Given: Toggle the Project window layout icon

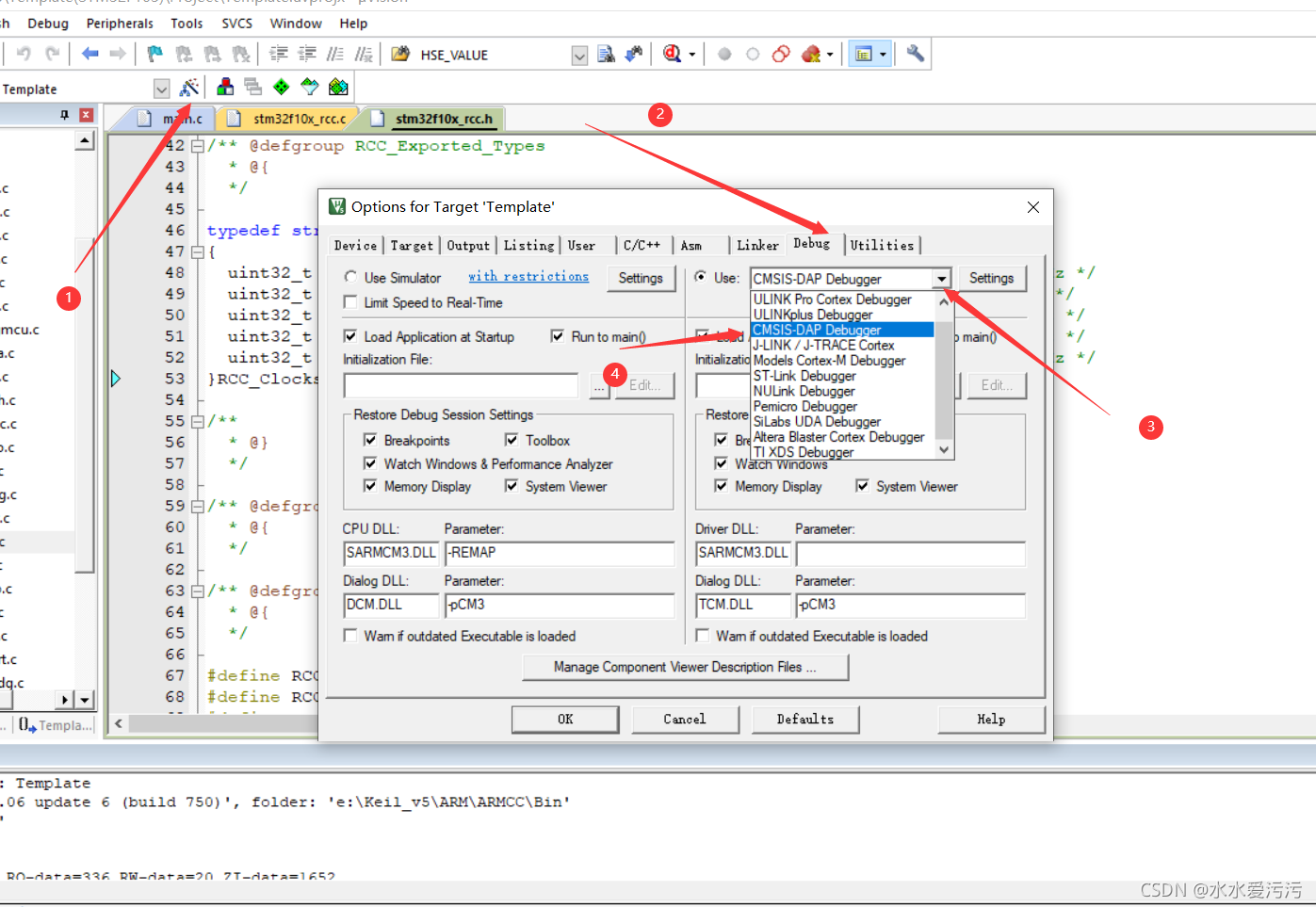Looking at the screenshot, I should 863,54.
